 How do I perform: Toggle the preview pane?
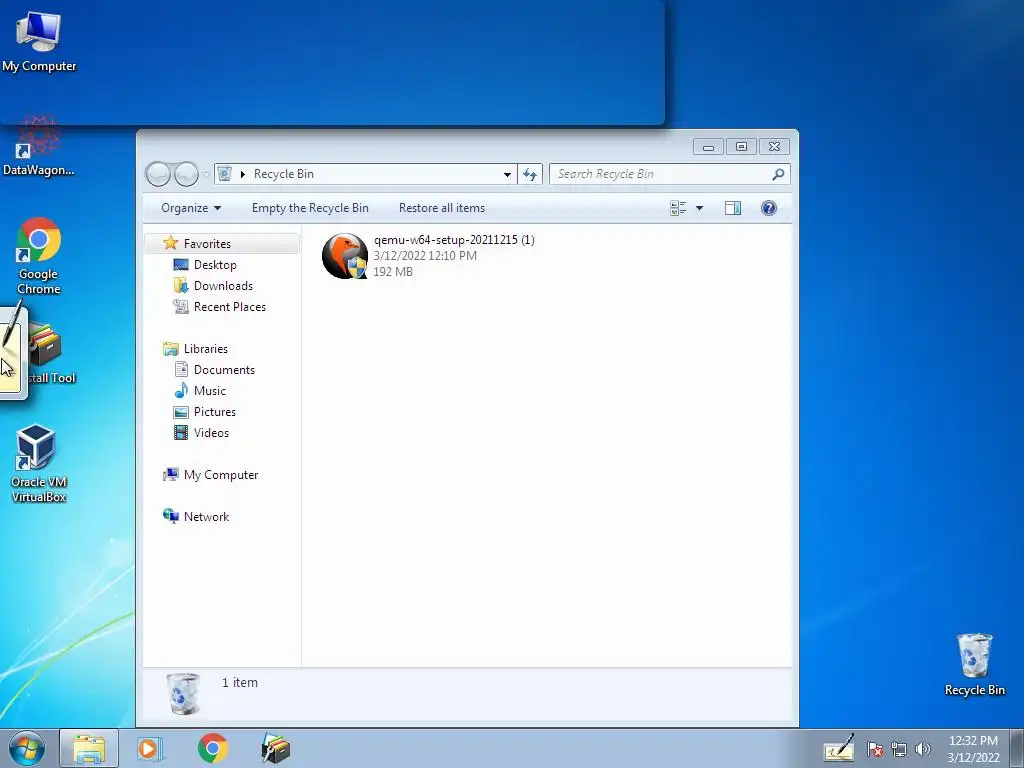point(733,208)
